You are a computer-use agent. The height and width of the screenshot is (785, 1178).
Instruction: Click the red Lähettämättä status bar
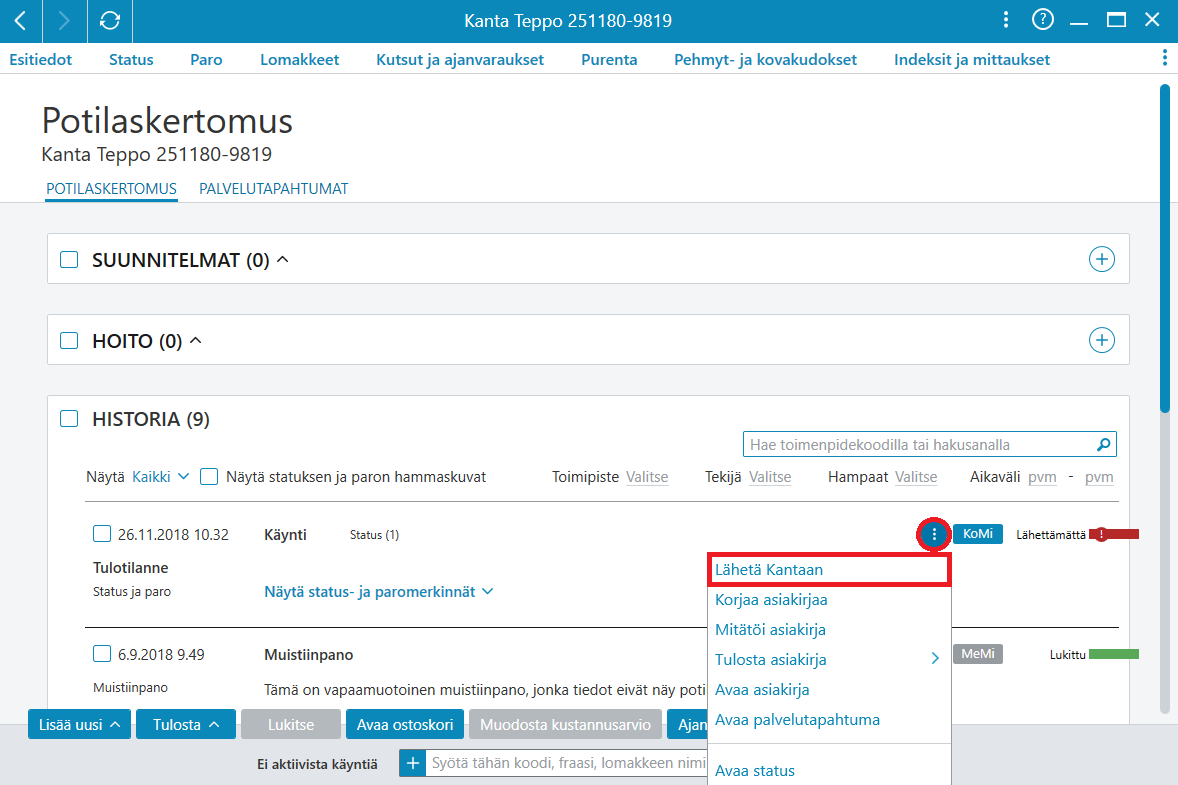click(1114, 534)
